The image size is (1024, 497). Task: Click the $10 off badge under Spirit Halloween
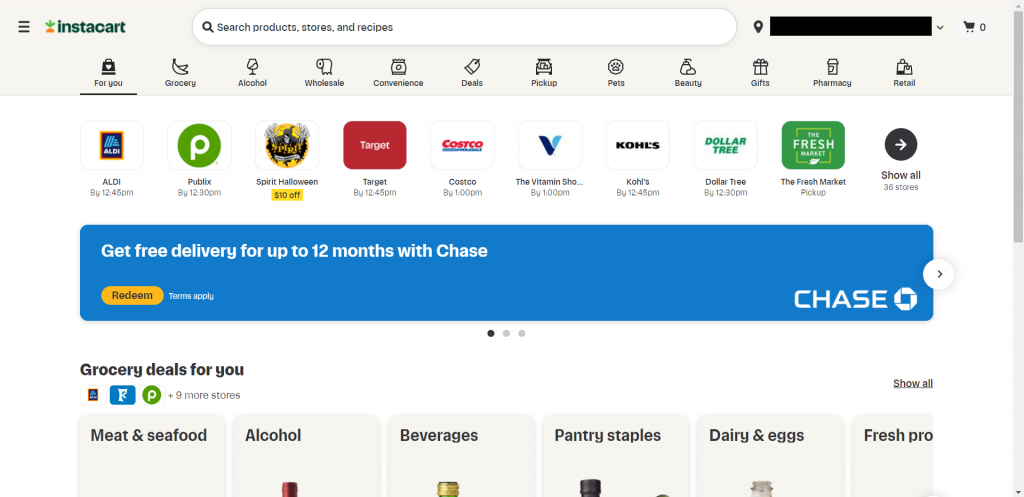pyautogui.click(x=287, y=195)
